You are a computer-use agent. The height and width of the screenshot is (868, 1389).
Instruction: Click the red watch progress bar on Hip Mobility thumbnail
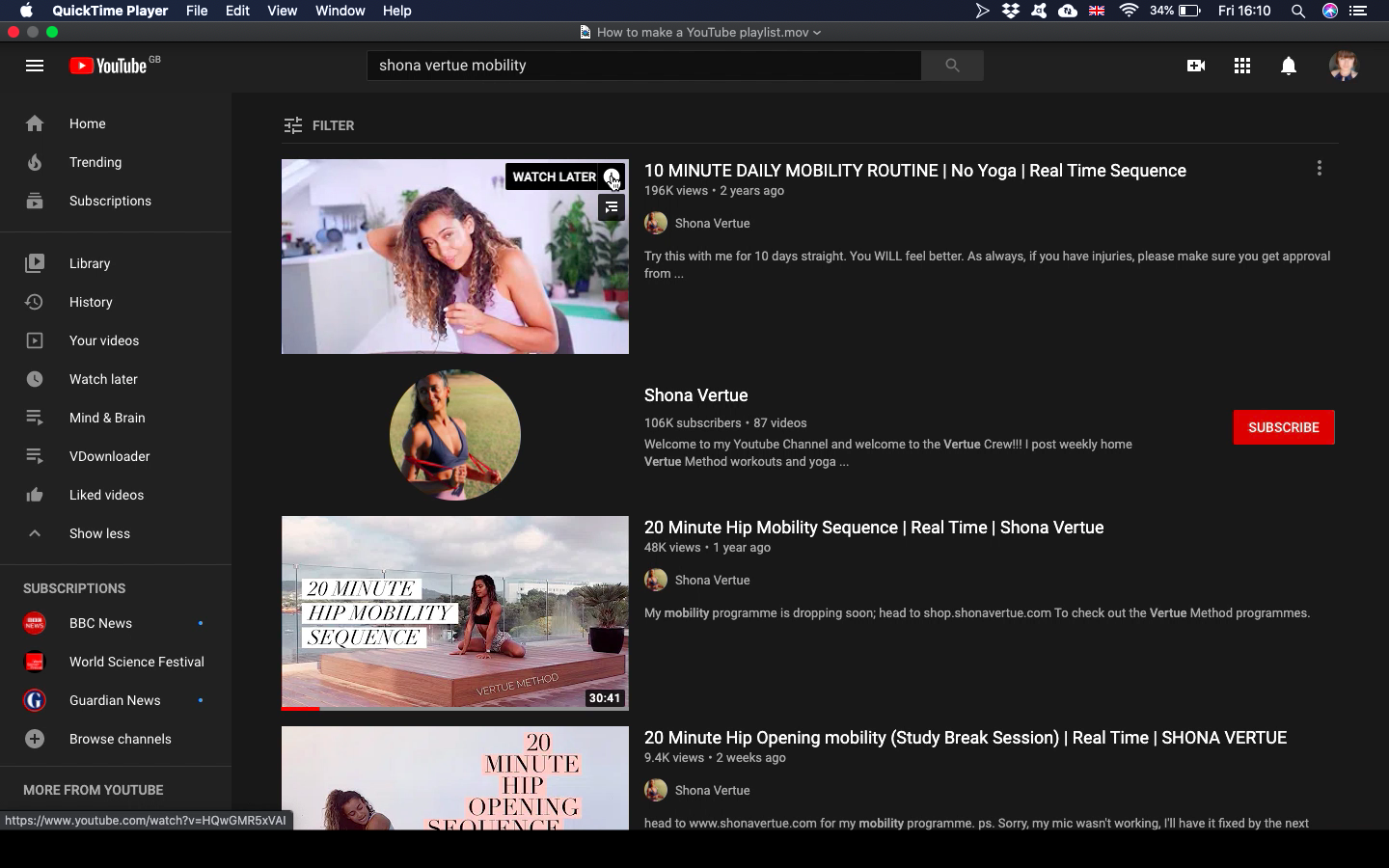(x=301, y=709)
